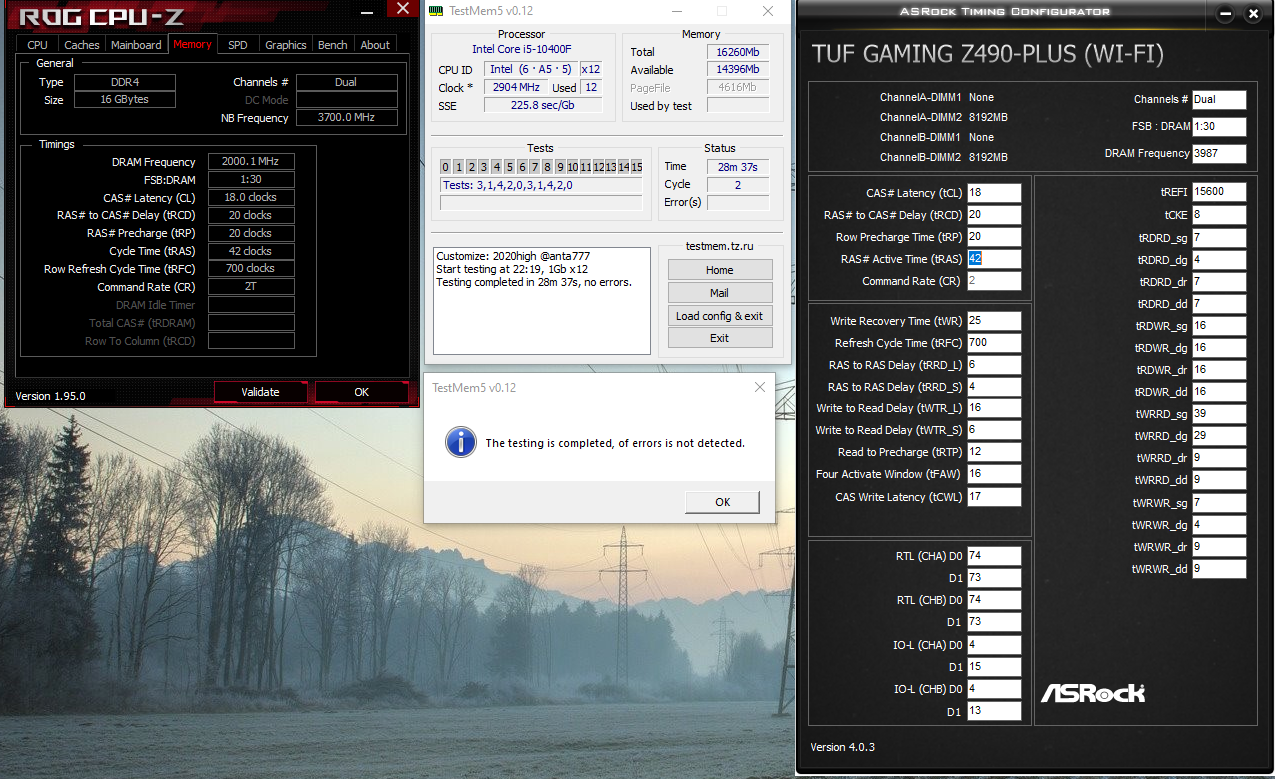
Task: Open the About tab in CPU-Z
Action: [x=375, y=45]
